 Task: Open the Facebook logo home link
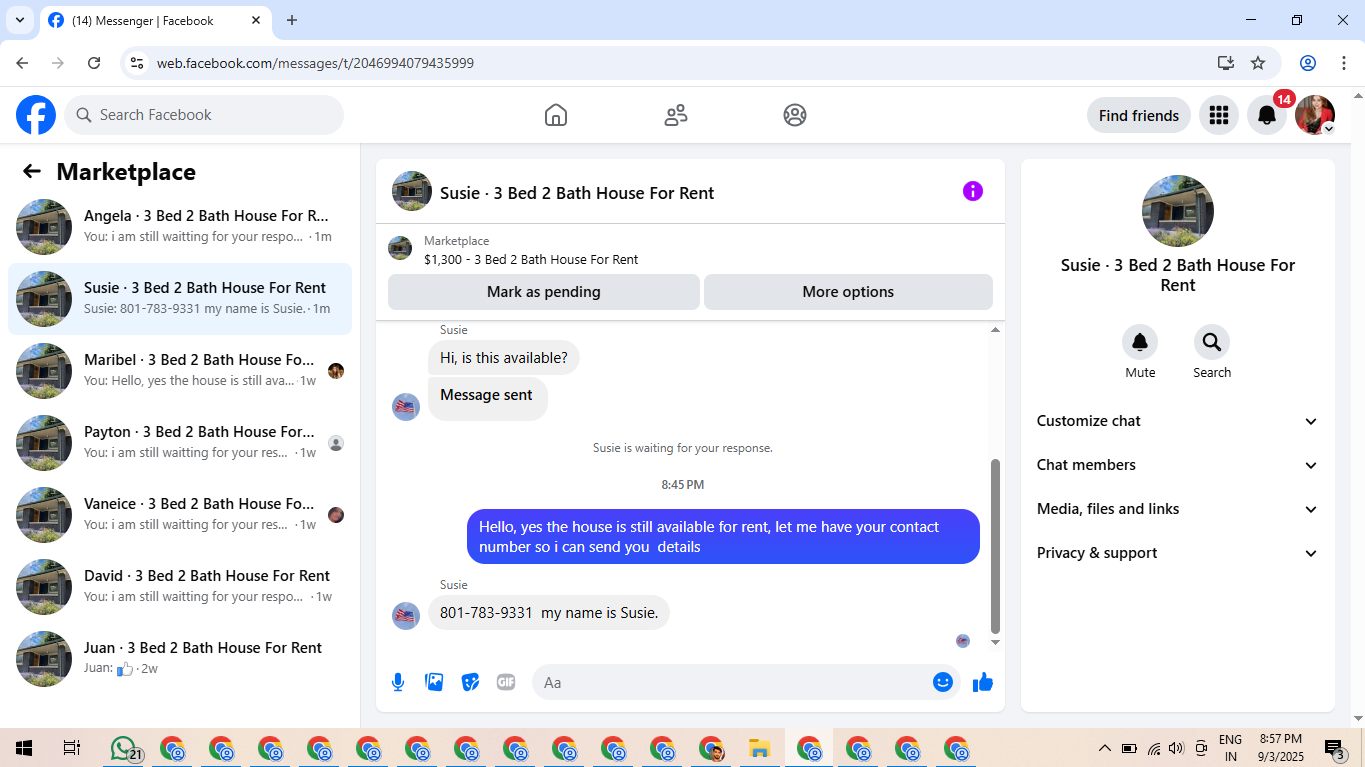coord(36,115)
